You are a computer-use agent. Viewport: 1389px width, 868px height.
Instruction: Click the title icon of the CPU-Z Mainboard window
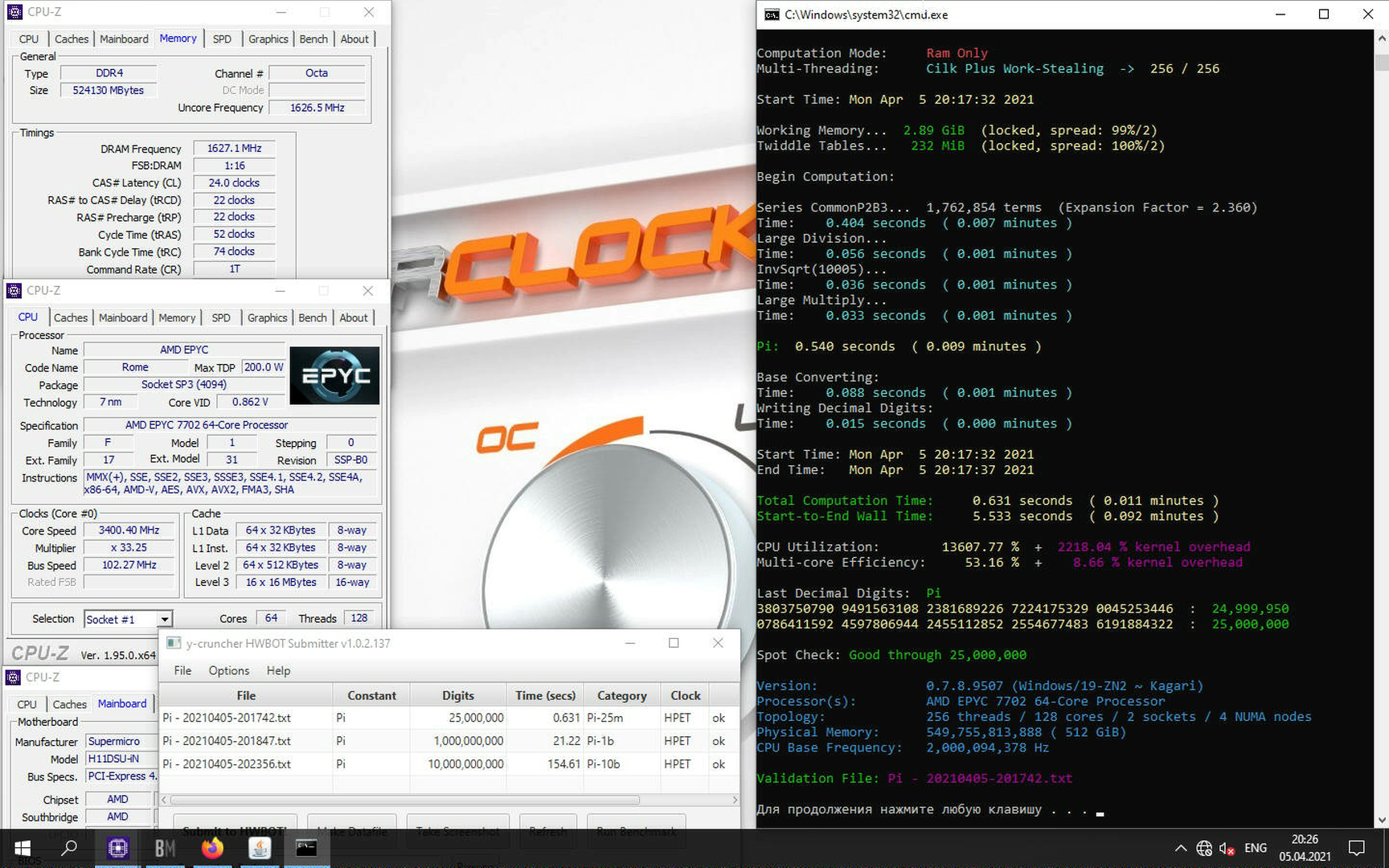[x=13, y=677]
